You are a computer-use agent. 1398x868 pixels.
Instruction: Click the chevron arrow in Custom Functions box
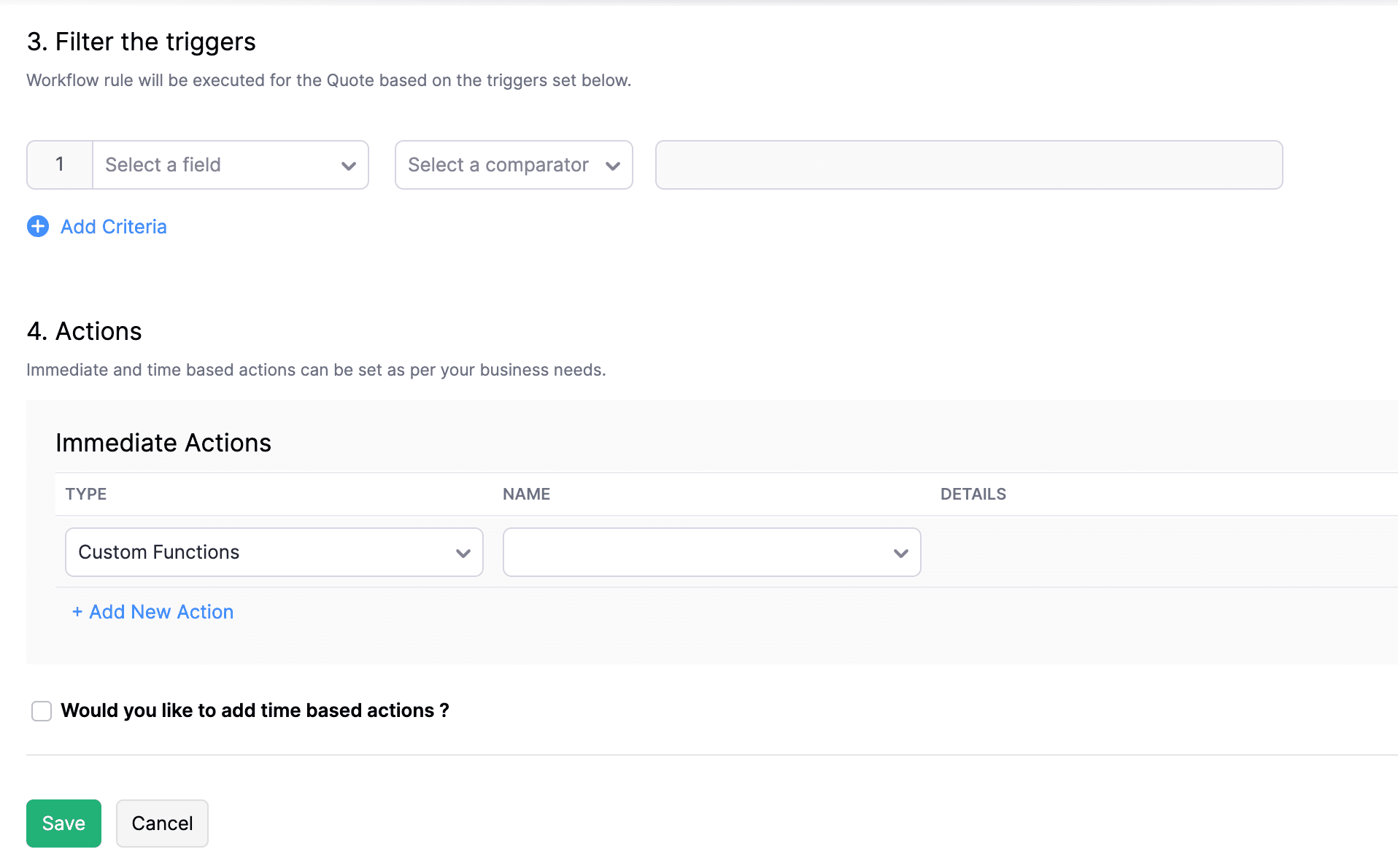click(x=463, y=553)
